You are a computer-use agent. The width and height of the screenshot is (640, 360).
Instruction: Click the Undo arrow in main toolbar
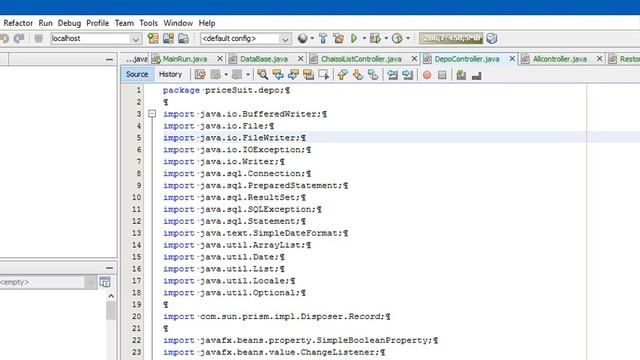click(4, 38)
